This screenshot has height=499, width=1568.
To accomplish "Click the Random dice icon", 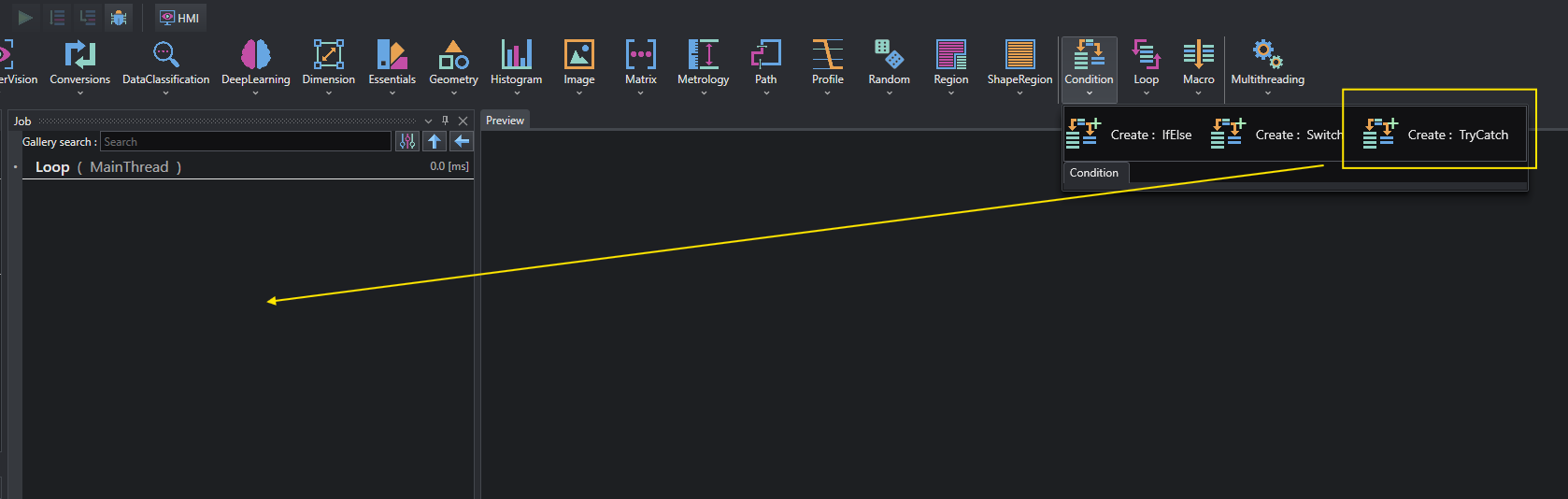I will point(889,54).
